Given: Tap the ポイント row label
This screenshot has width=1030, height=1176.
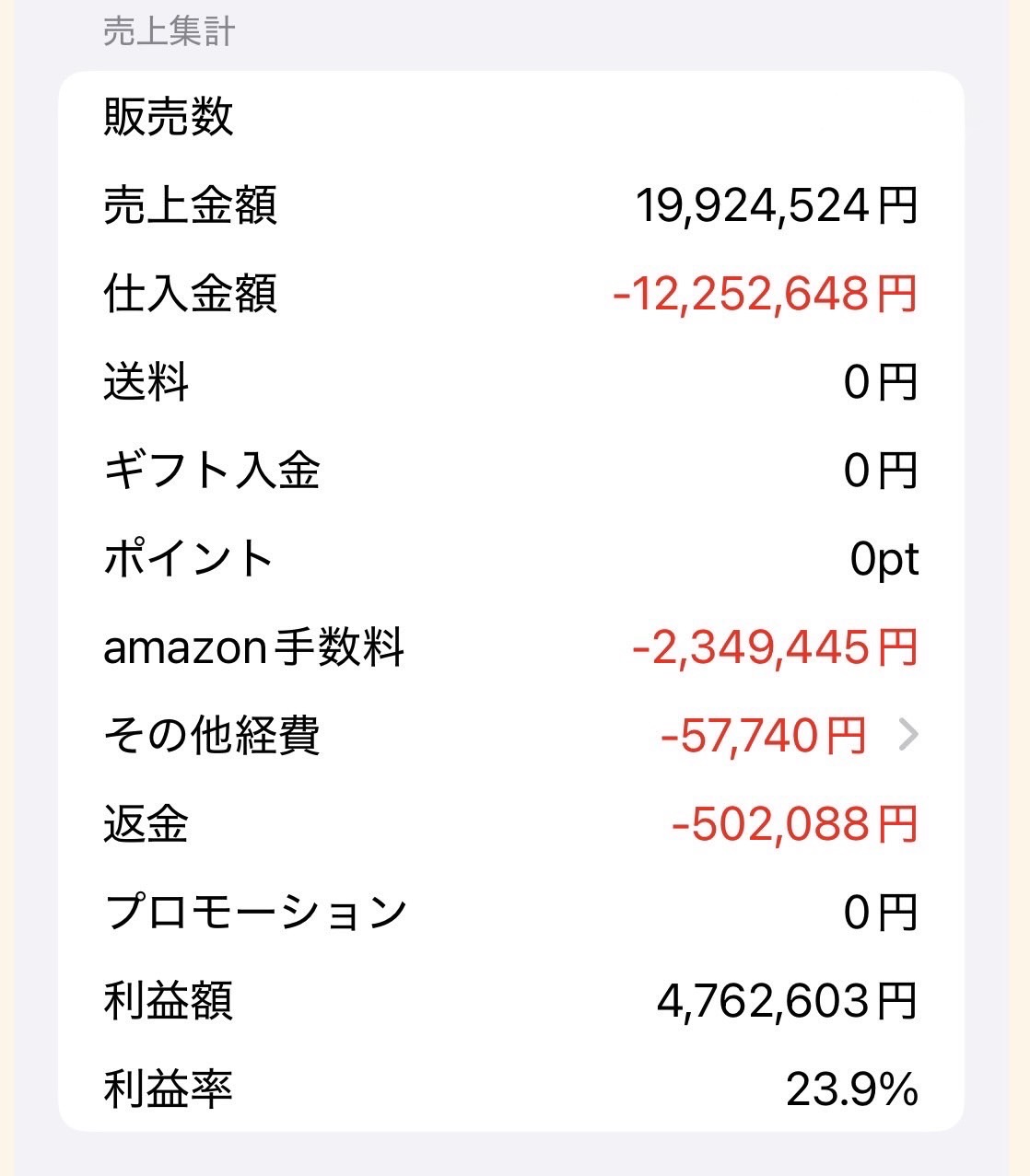Looking at the screenshot, I should click(190, 559).
